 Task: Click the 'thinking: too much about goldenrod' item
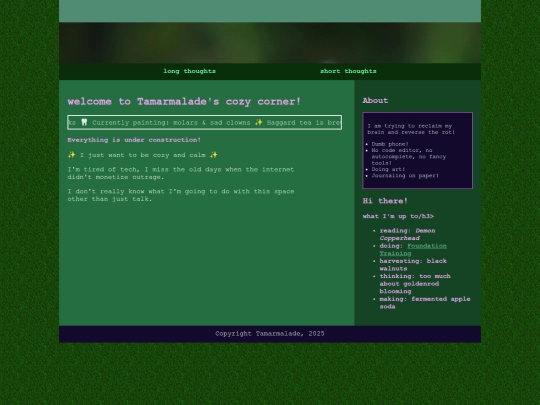pyautogui.click(x=415, y=284)
